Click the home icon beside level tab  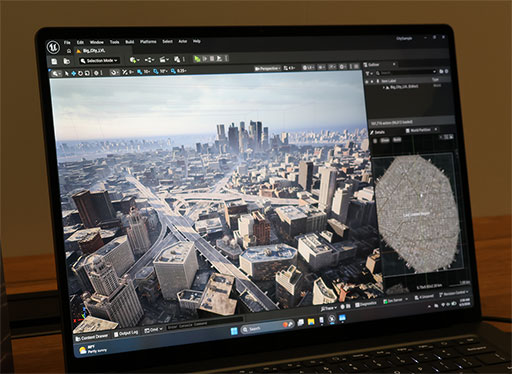coord(69,51)
